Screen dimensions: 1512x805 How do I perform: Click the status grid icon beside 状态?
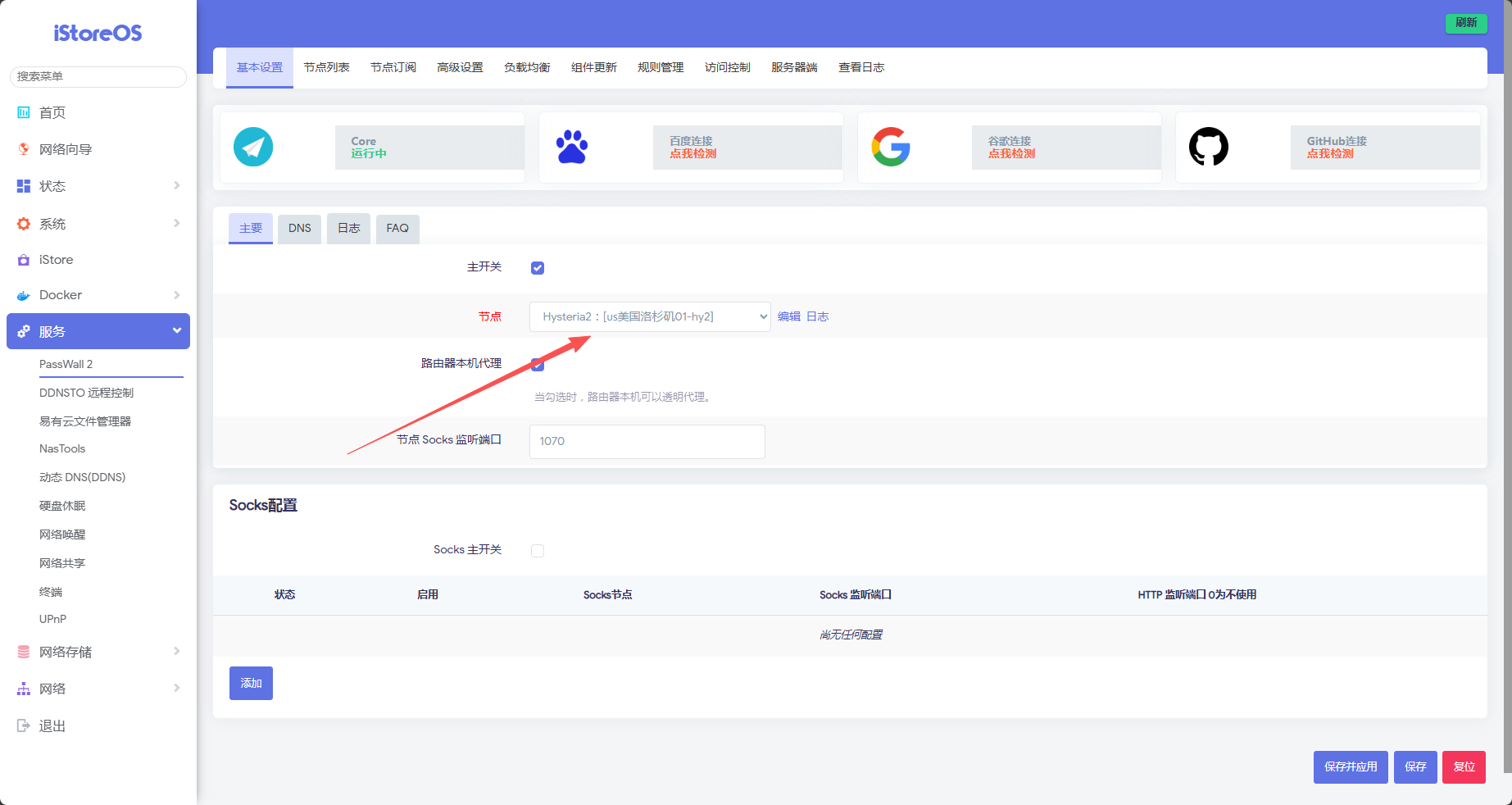(x=24, y=186)
